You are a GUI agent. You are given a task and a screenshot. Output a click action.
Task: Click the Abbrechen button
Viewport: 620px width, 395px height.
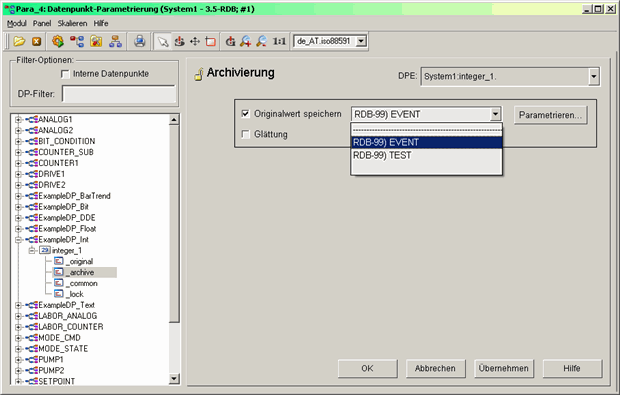pos(435,368)
